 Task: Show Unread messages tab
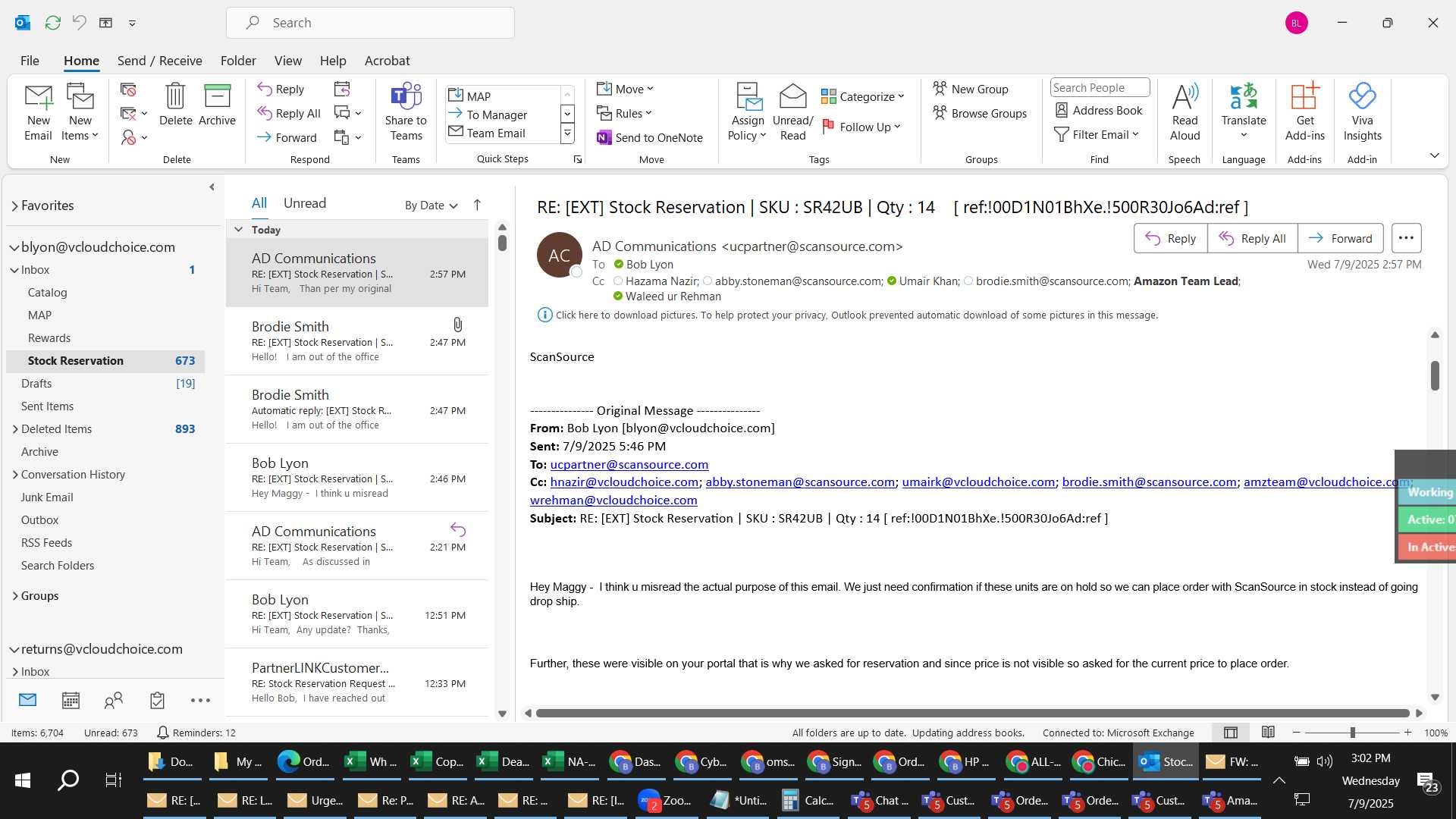pyautogui.click(x=305, y=203)
